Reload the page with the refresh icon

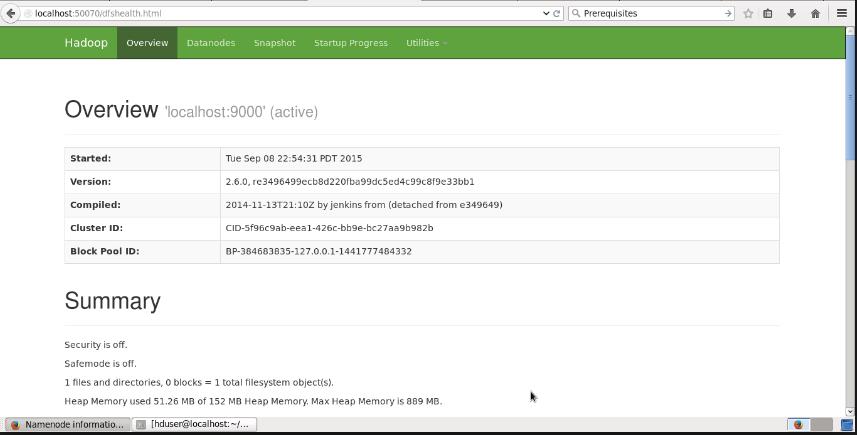pos(556,13)
